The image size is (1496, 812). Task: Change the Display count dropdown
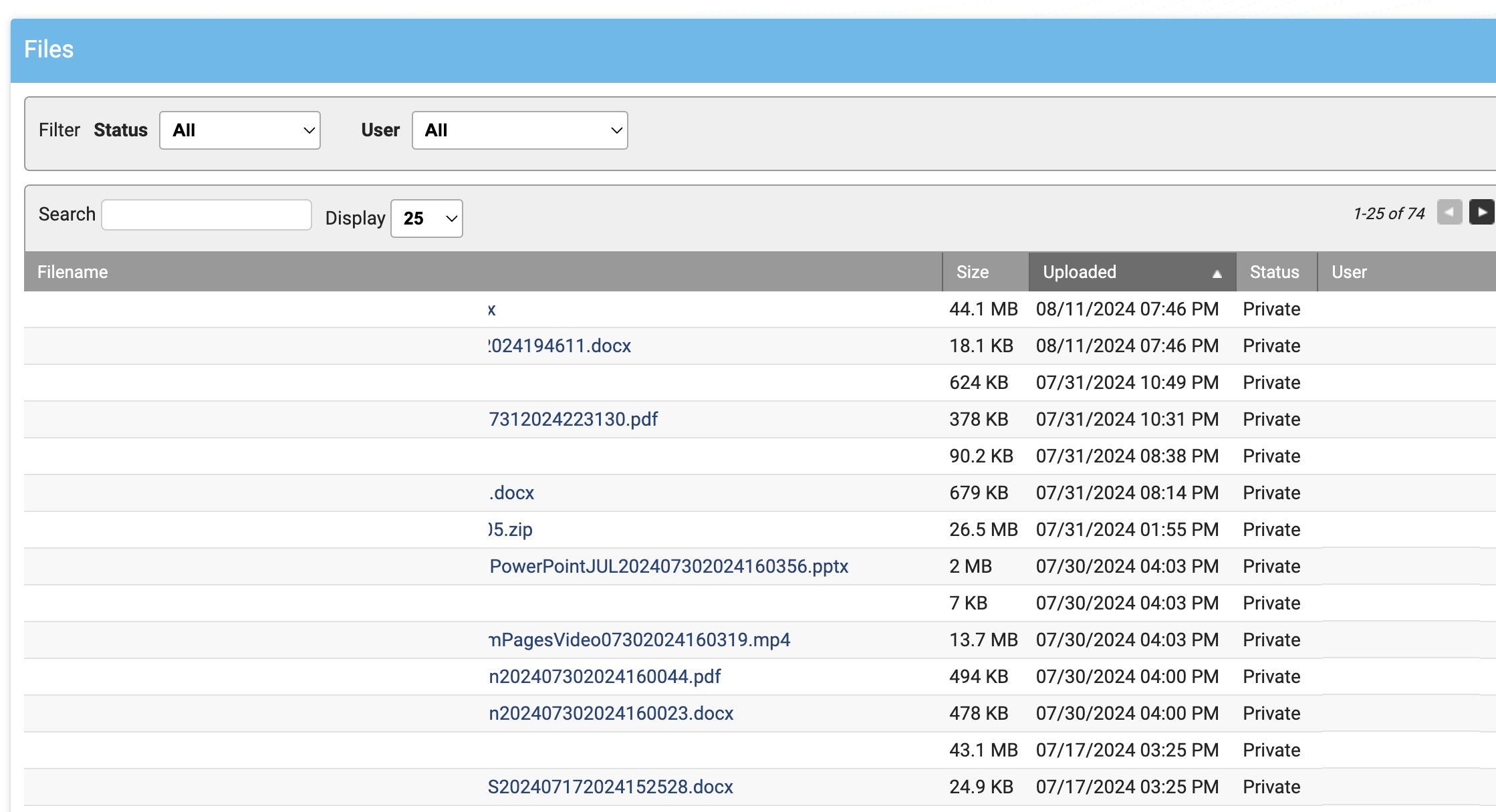(426, 219)
